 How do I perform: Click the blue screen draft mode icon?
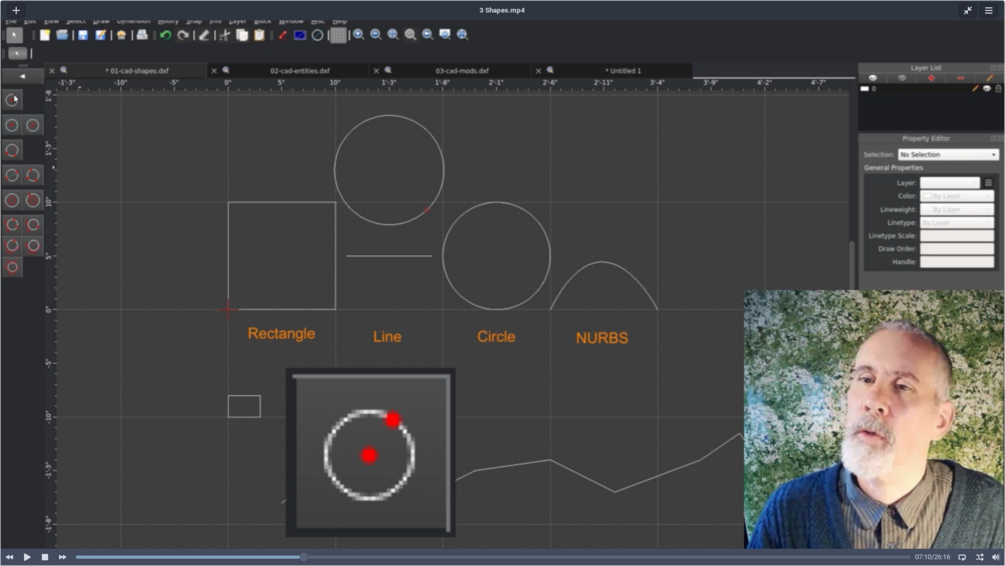[299, 35]
